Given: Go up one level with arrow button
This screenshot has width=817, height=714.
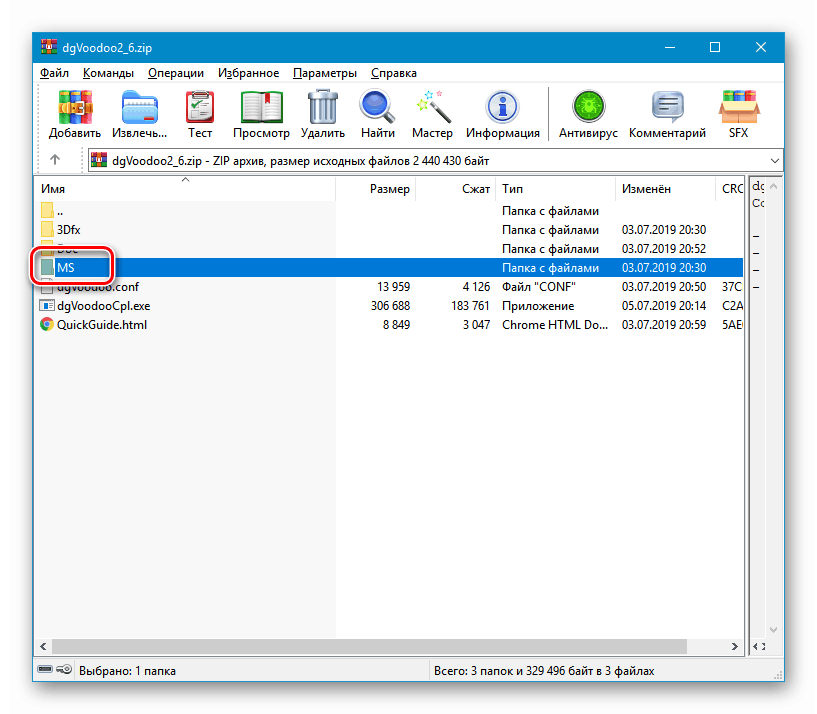Looking at the screenshot, I should [x=55, y=160].
